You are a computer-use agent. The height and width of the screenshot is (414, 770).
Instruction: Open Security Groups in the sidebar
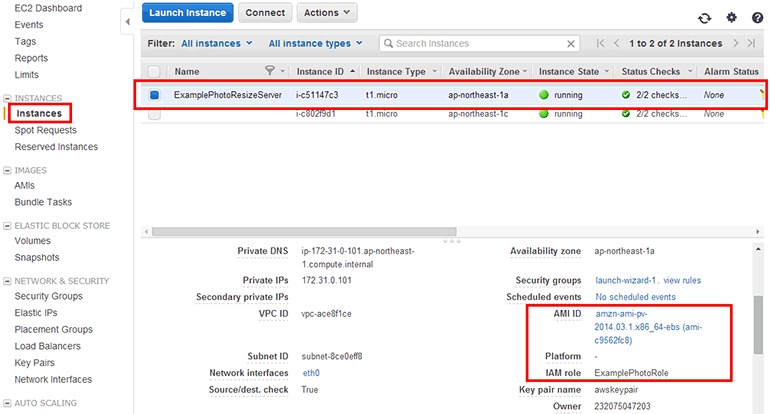click(x=48, y=297)
